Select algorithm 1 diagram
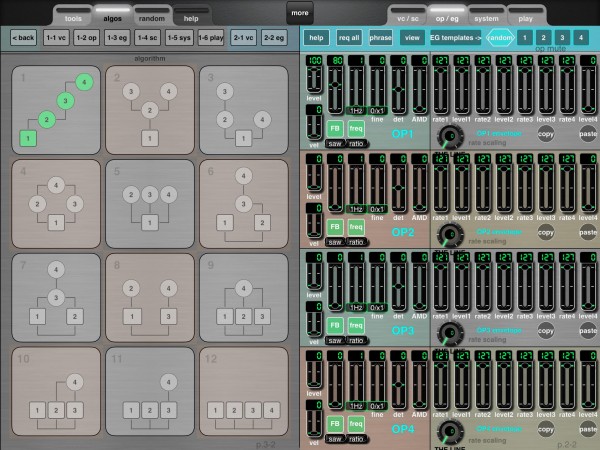 click(56, 110)
